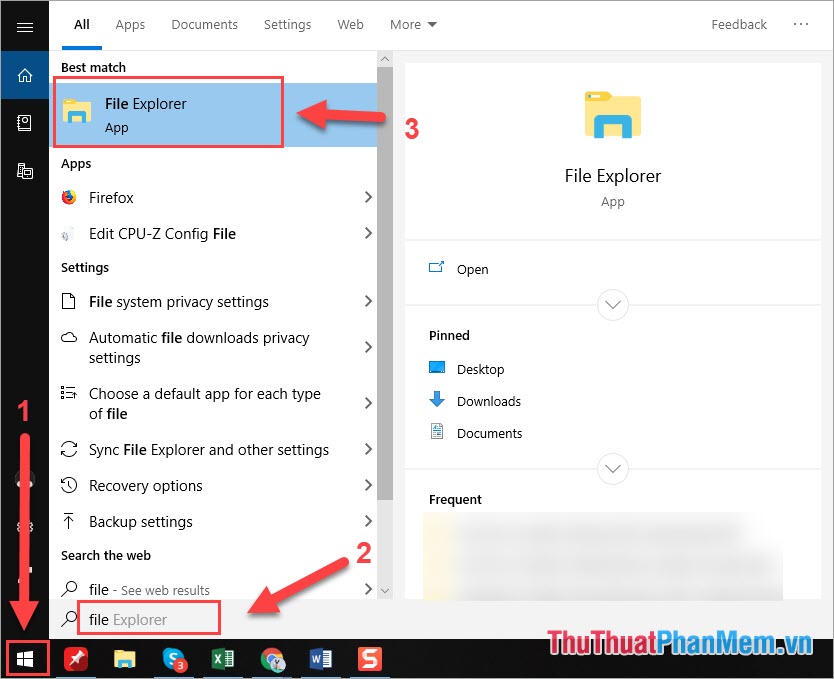The height and width of the screenshot is (679, 834).
Task: Launch Skype from the taskbar
Action: tap(173, 658)
